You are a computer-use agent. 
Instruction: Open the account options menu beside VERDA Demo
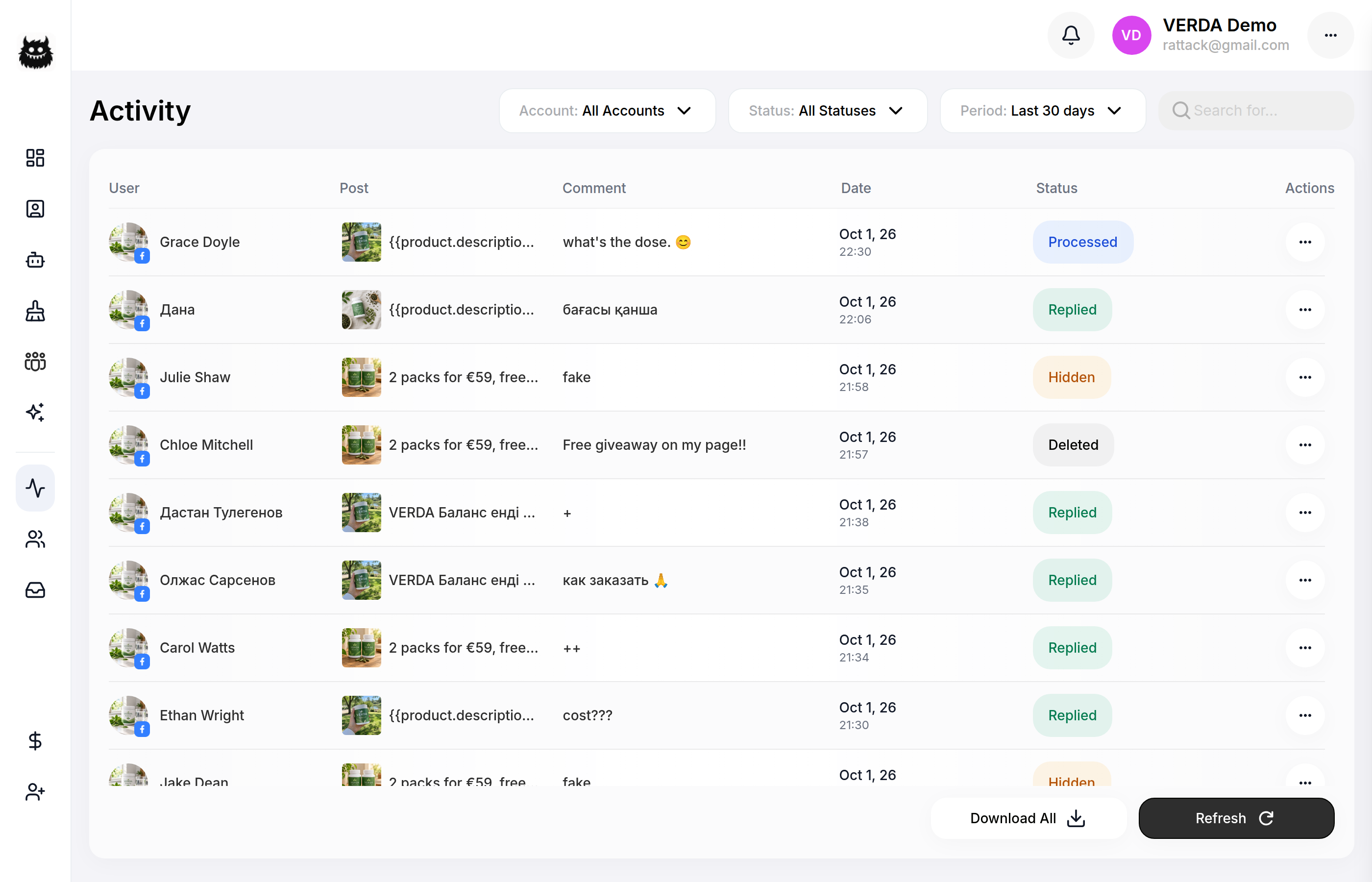coord(1330,35)
